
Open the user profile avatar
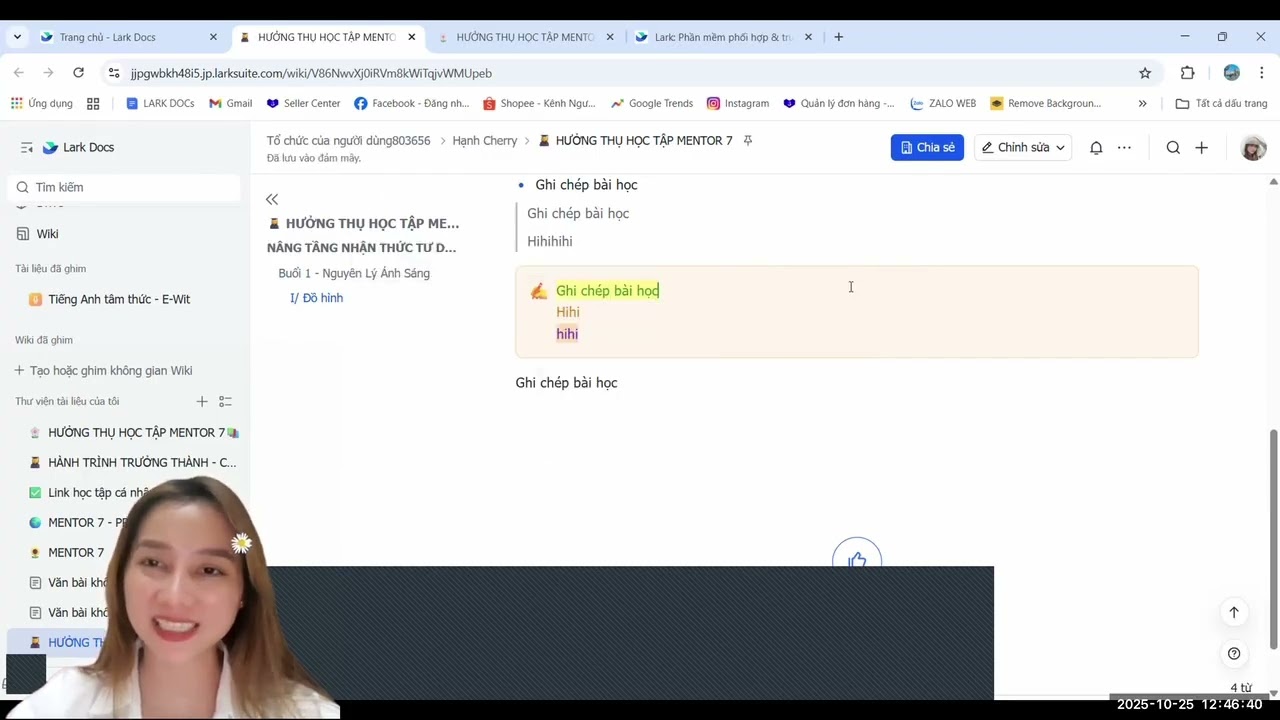[1253, 148]
